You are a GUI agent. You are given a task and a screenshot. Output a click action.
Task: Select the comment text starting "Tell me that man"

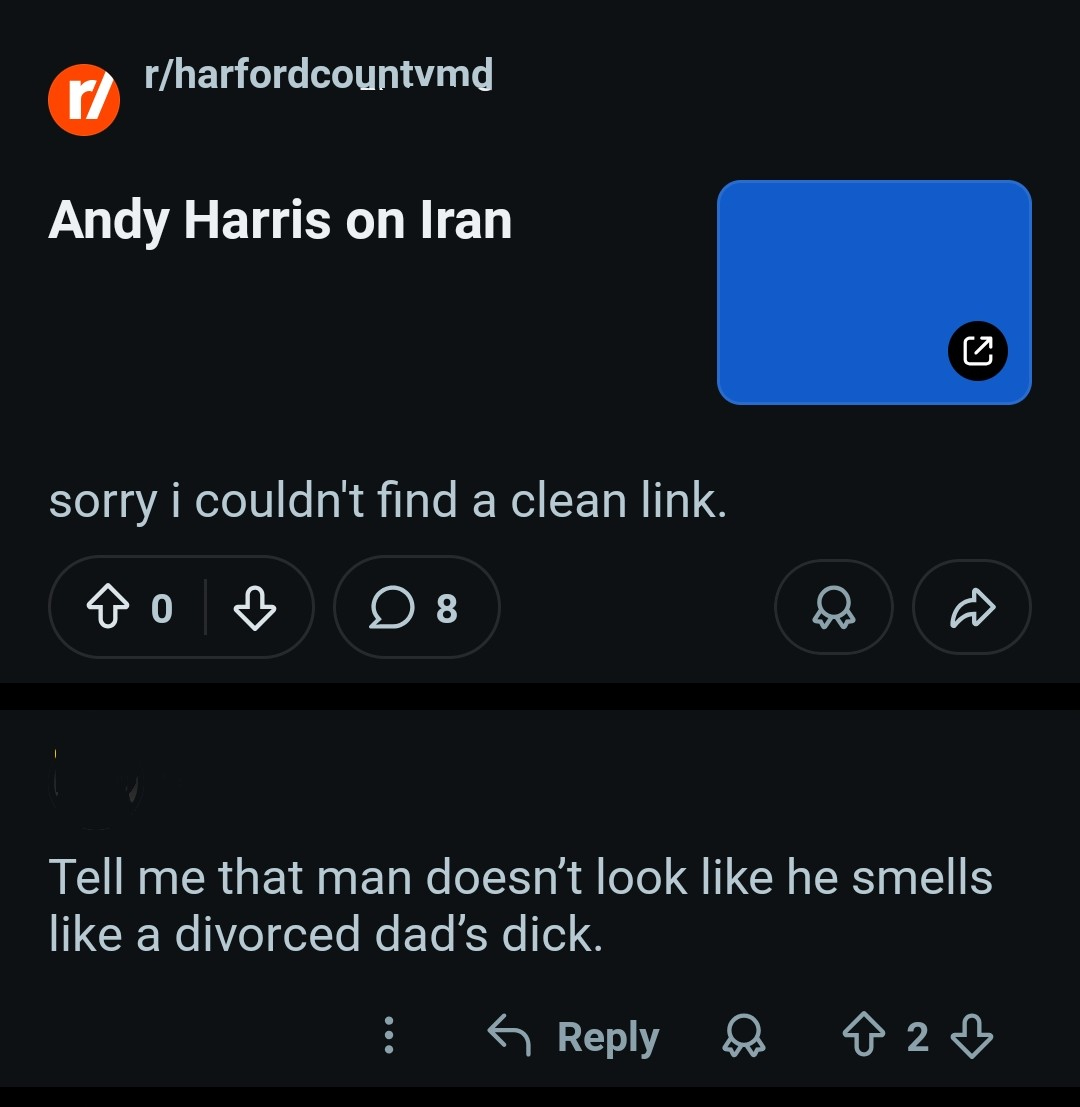coord(520,905)
